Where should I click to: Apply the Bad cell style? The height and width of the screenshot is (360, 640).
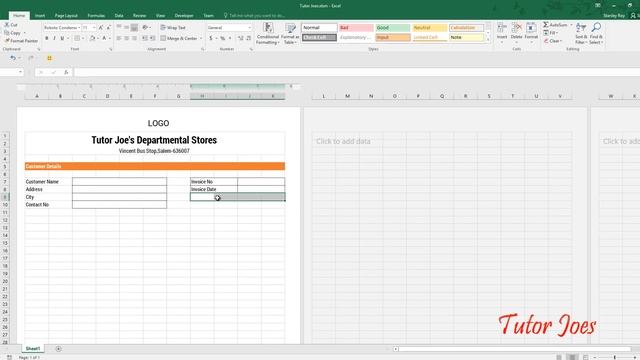click(356, 28)
